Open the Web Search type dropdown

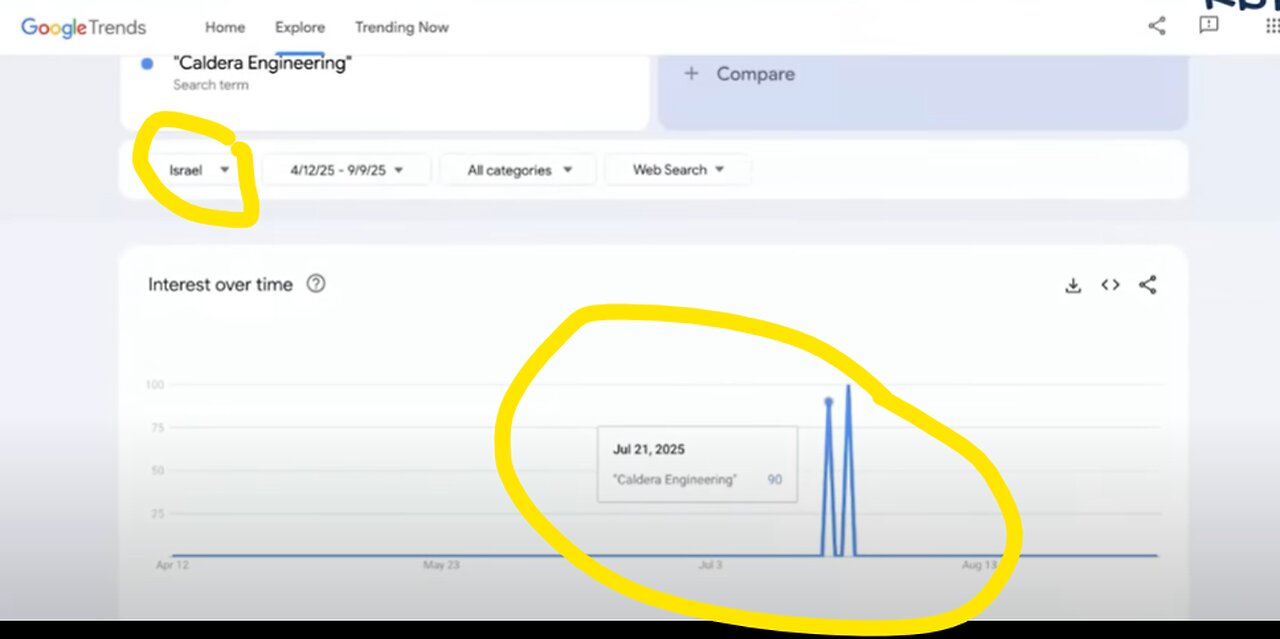(x=678, y=170)
